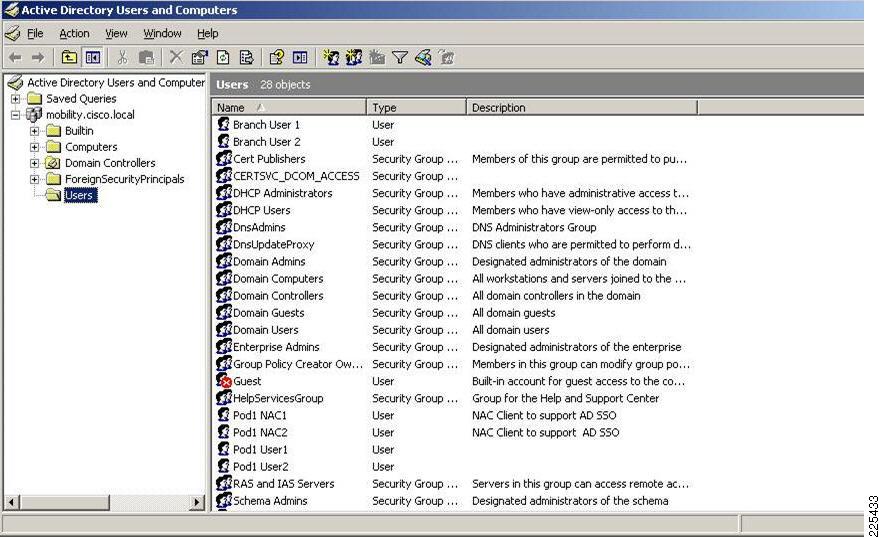Select the Pod1 NAC1 user
The height and width of the screenshot is (537, 879).
coord(260,415)
